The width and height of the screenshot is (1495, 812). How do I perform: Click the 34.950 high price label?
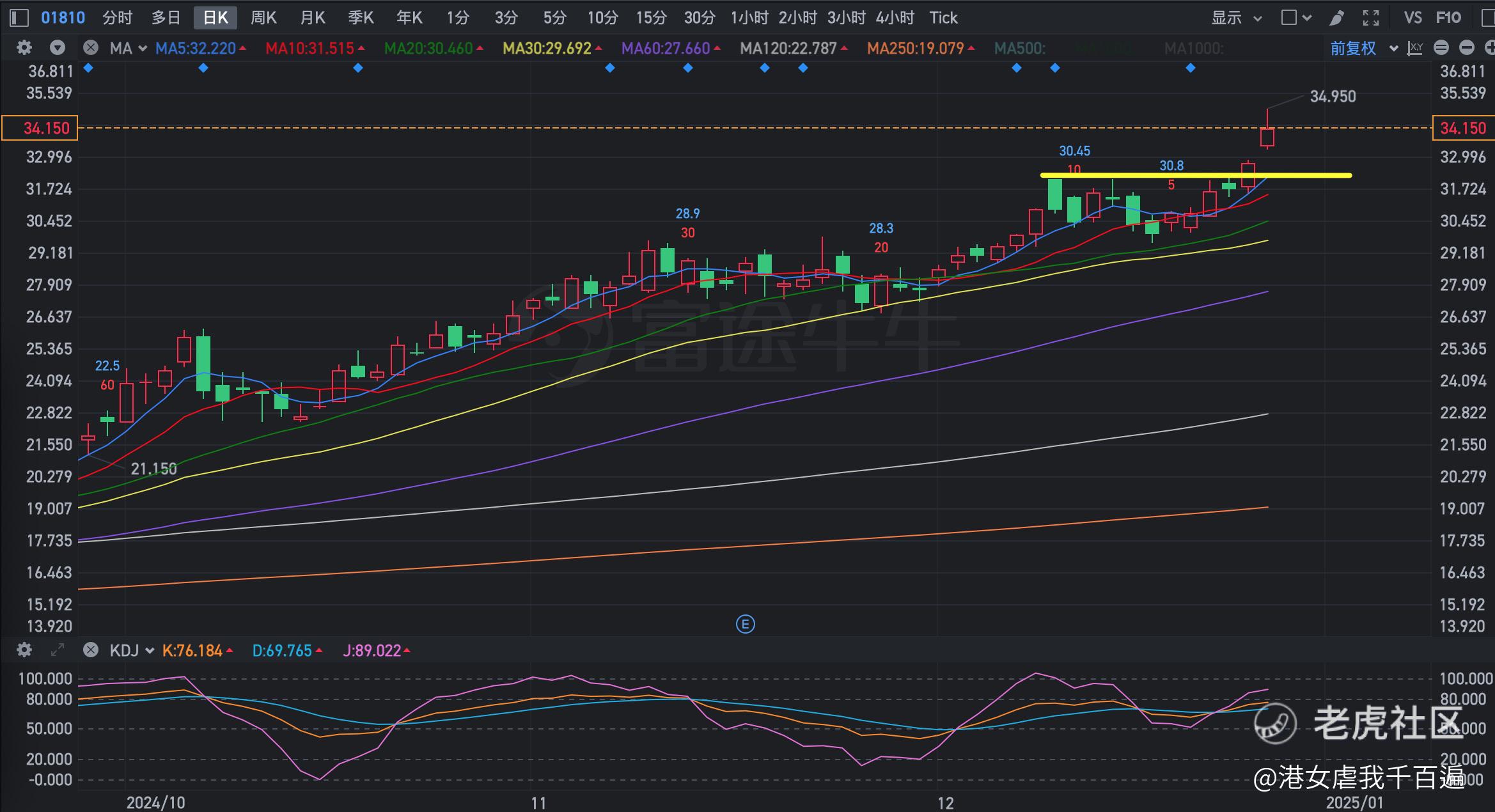tap(1333, 97)
